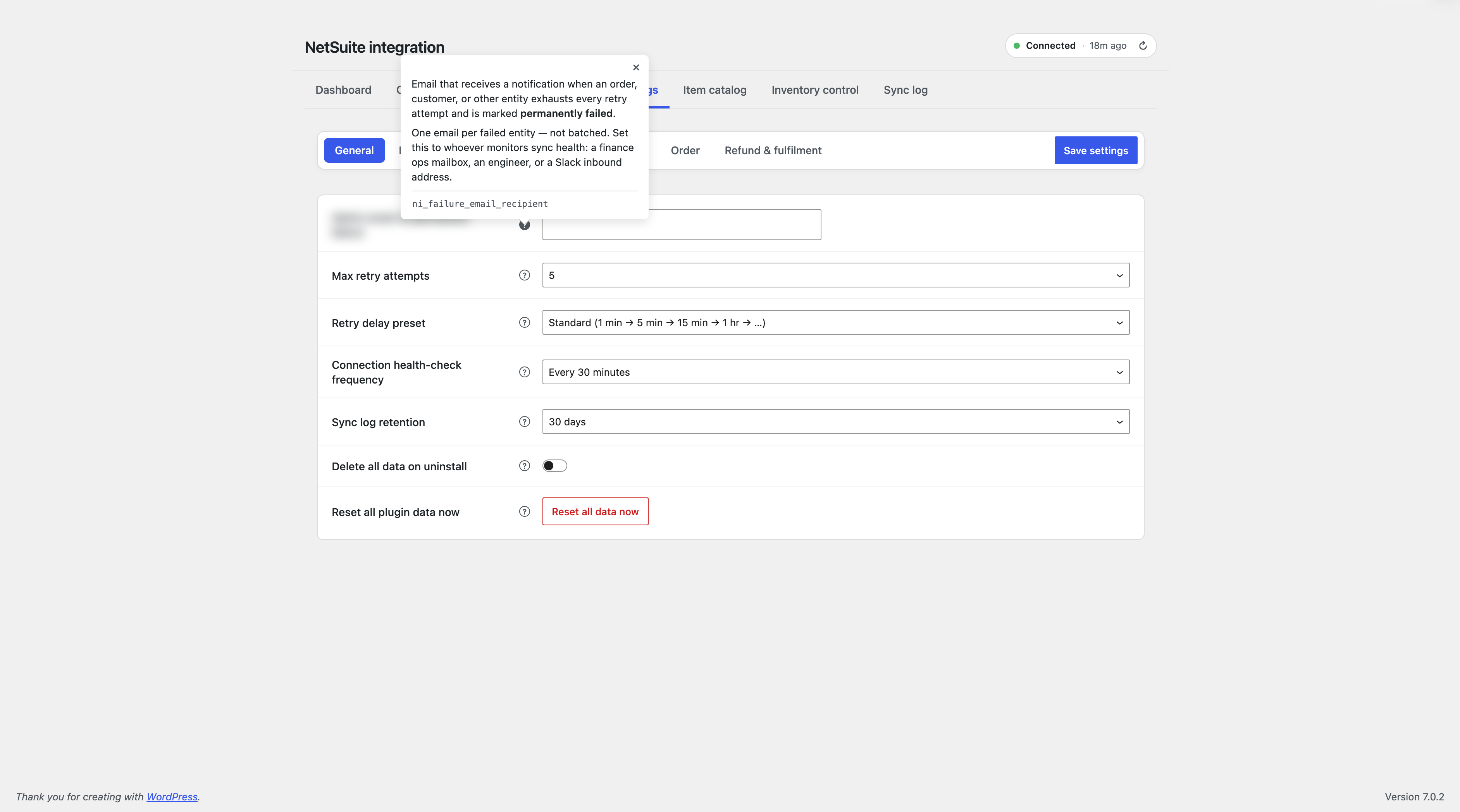Image resolution: width=1460 pixels, height=812 pixels.
Task: Open WordPress footer link
Action: coord(172,797)
